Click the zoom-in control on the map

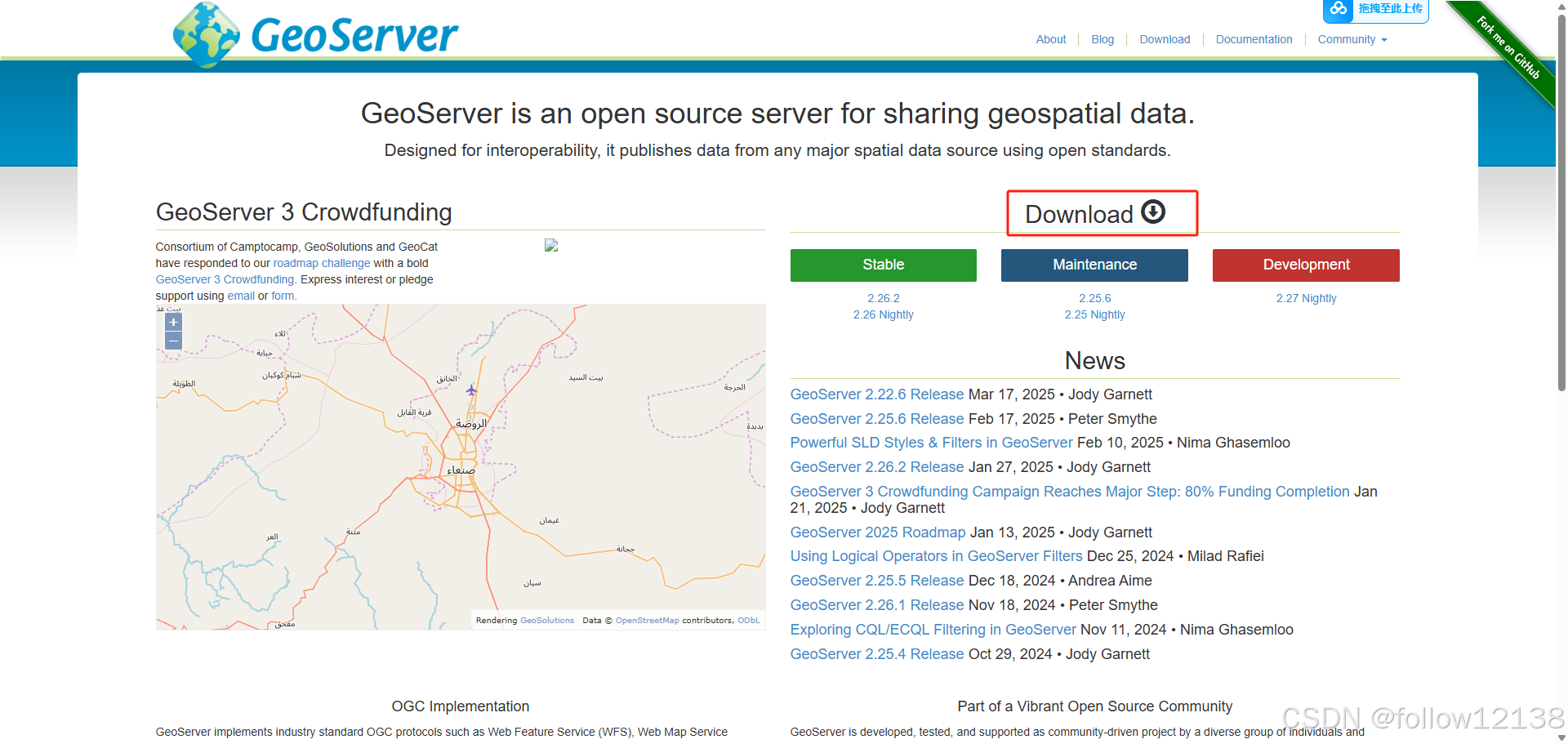click(172, 322)
